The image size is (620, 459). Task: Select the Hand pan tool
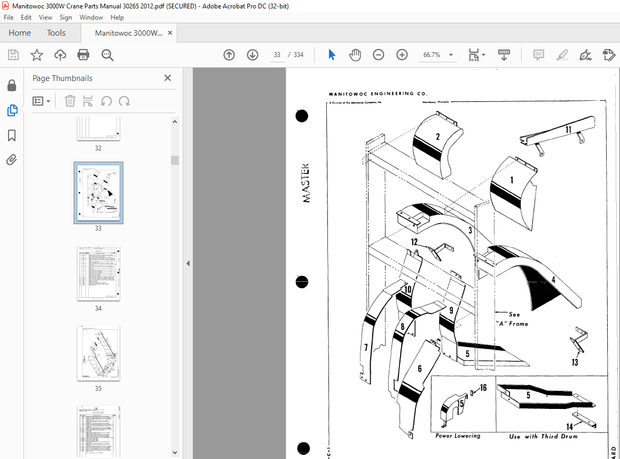(355, 55)
